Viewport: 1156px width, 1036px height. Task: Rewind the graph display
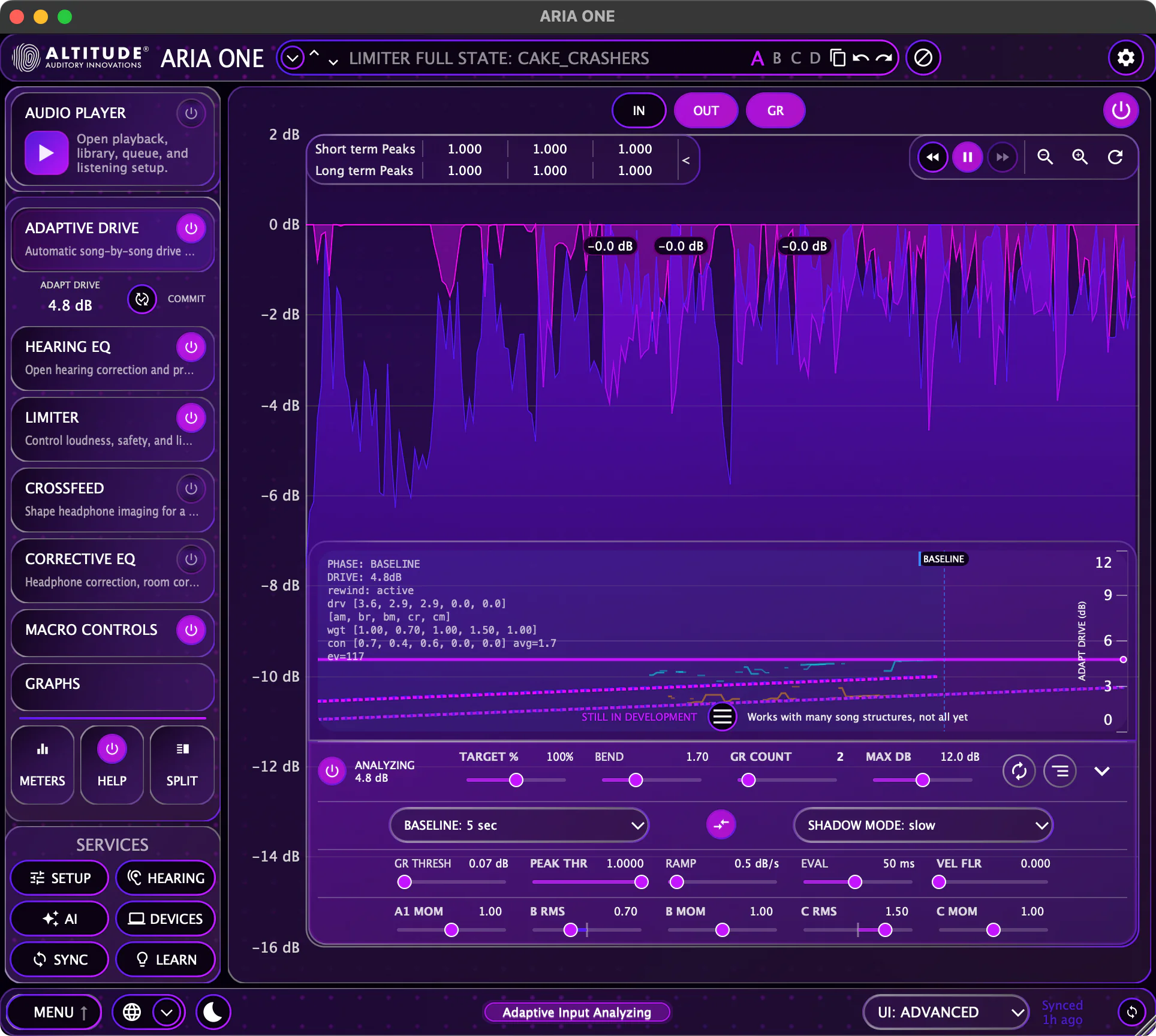click(933, 157)
